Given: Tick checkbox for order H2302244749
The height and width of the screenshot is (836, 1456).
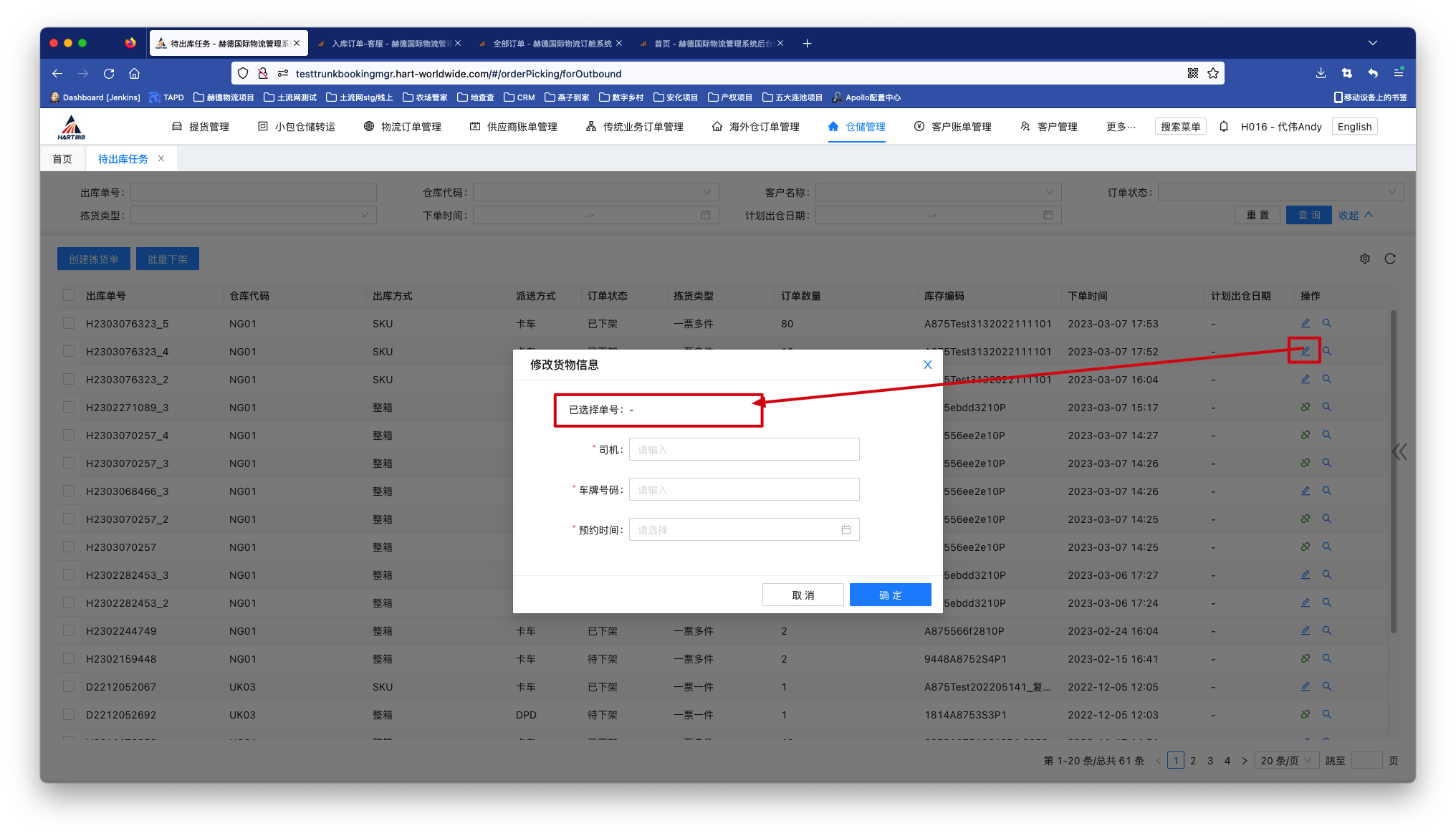Looking at the screenshot, I should tap(69, 630).
